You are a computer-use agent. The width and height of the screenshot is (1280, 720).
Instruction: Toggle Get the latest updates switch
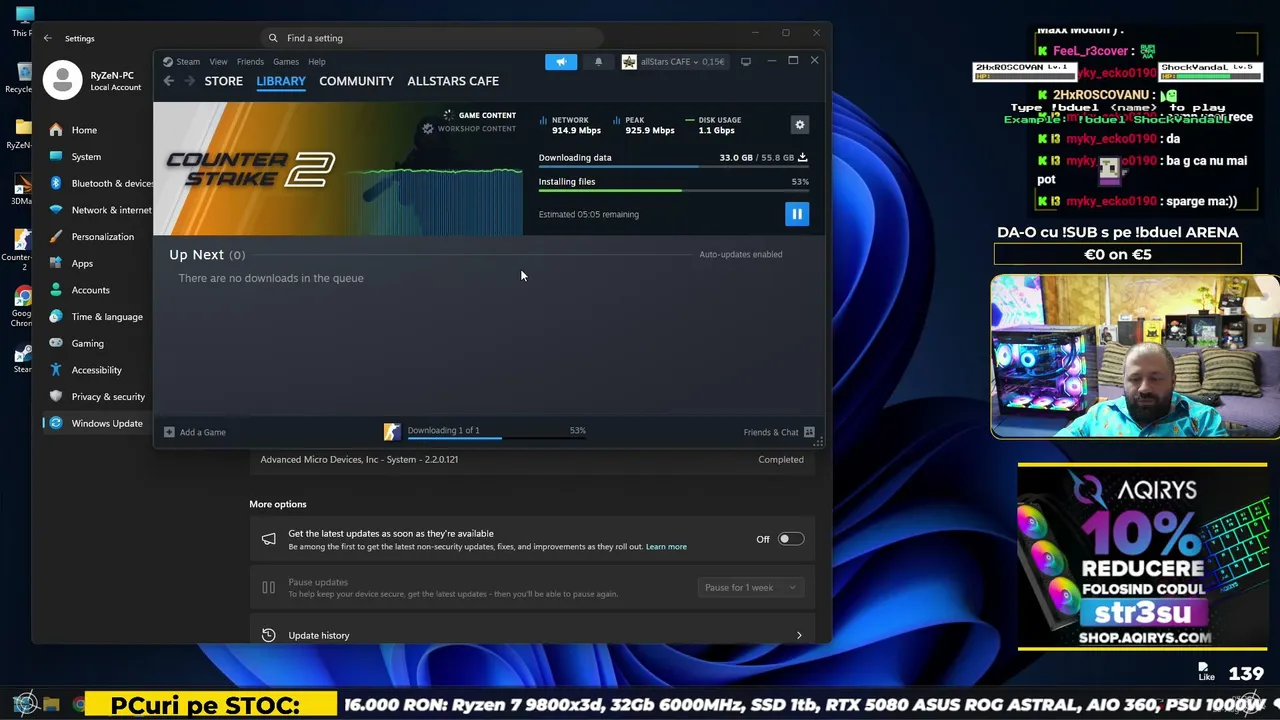[791, 539]
